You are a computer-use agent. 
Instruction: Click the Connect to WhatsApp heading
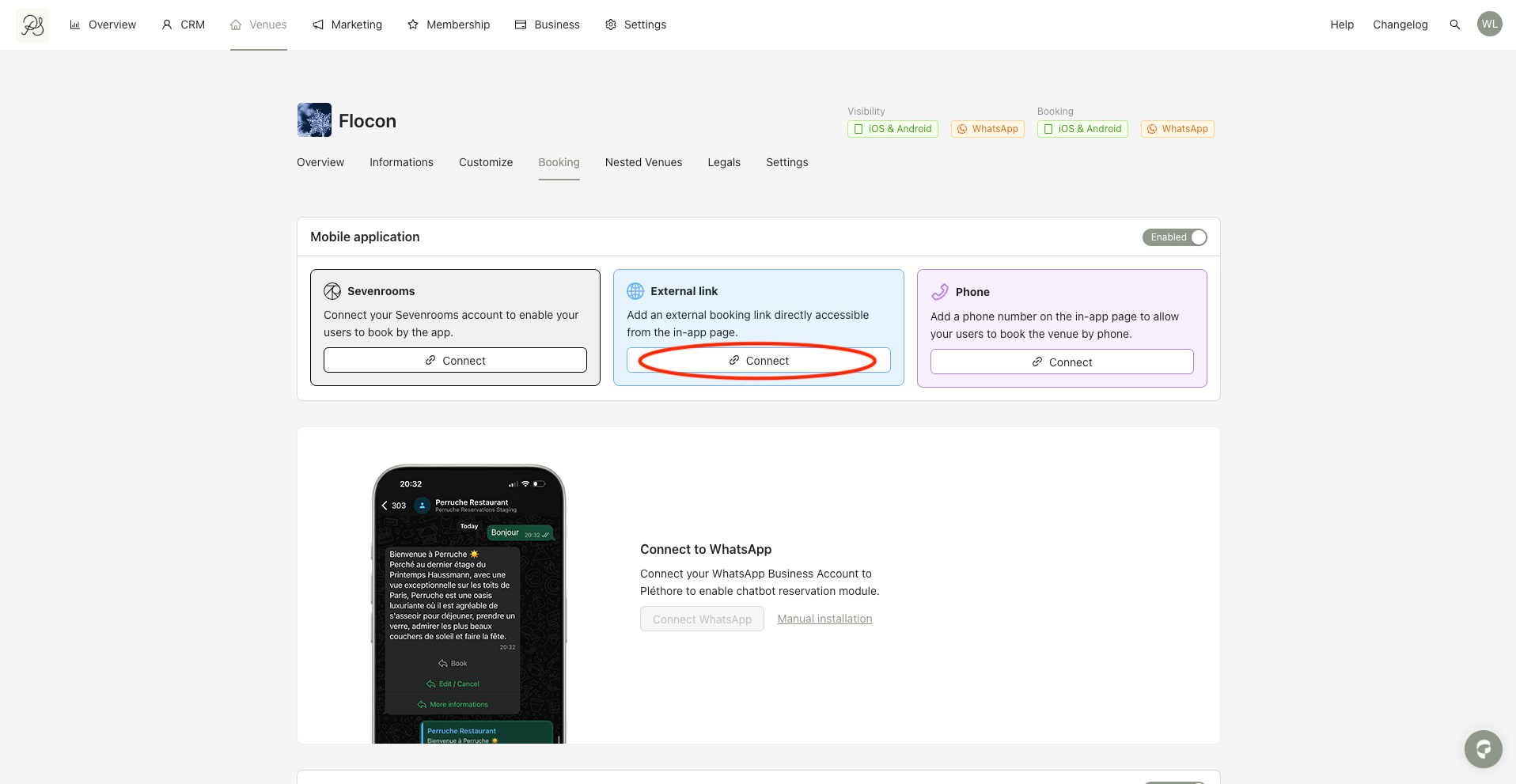pos(706,549)
